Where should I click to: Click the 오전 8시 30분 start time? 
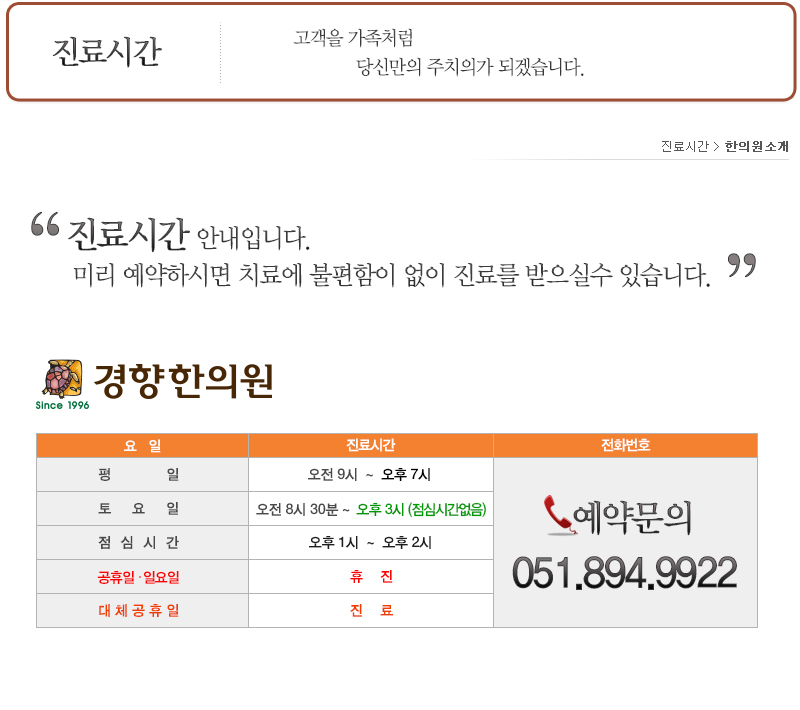[x=297, y=509]
